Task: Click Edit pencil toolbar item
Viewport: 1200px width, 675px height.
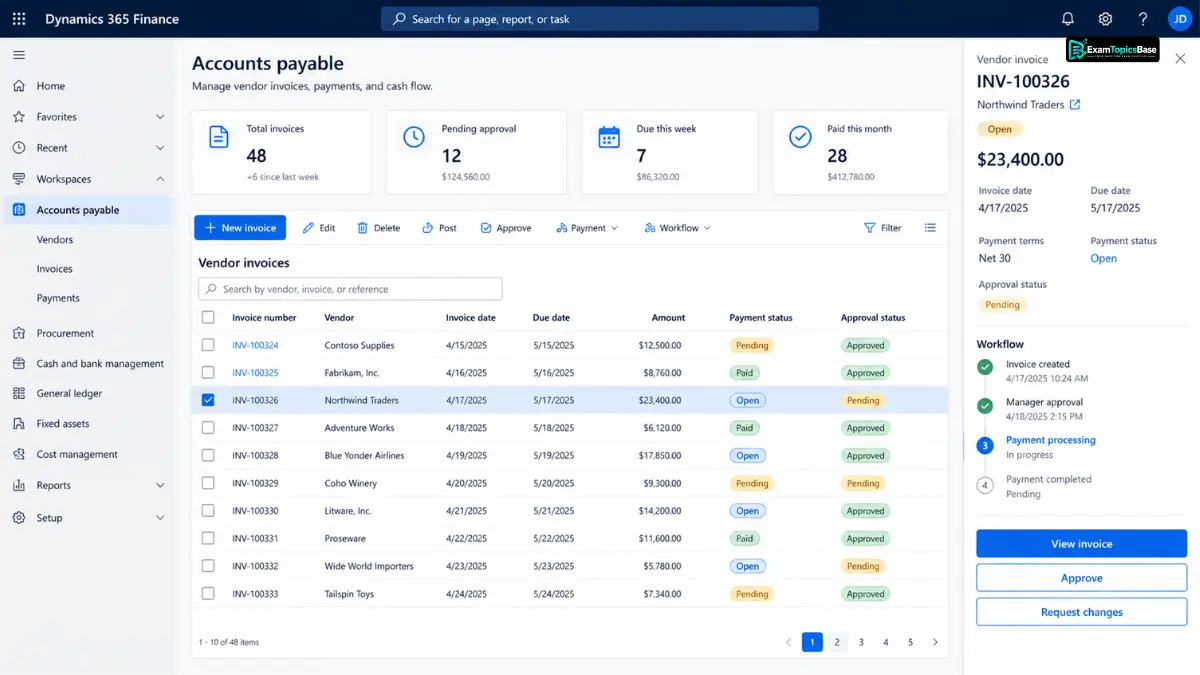Action: point(319,228)
